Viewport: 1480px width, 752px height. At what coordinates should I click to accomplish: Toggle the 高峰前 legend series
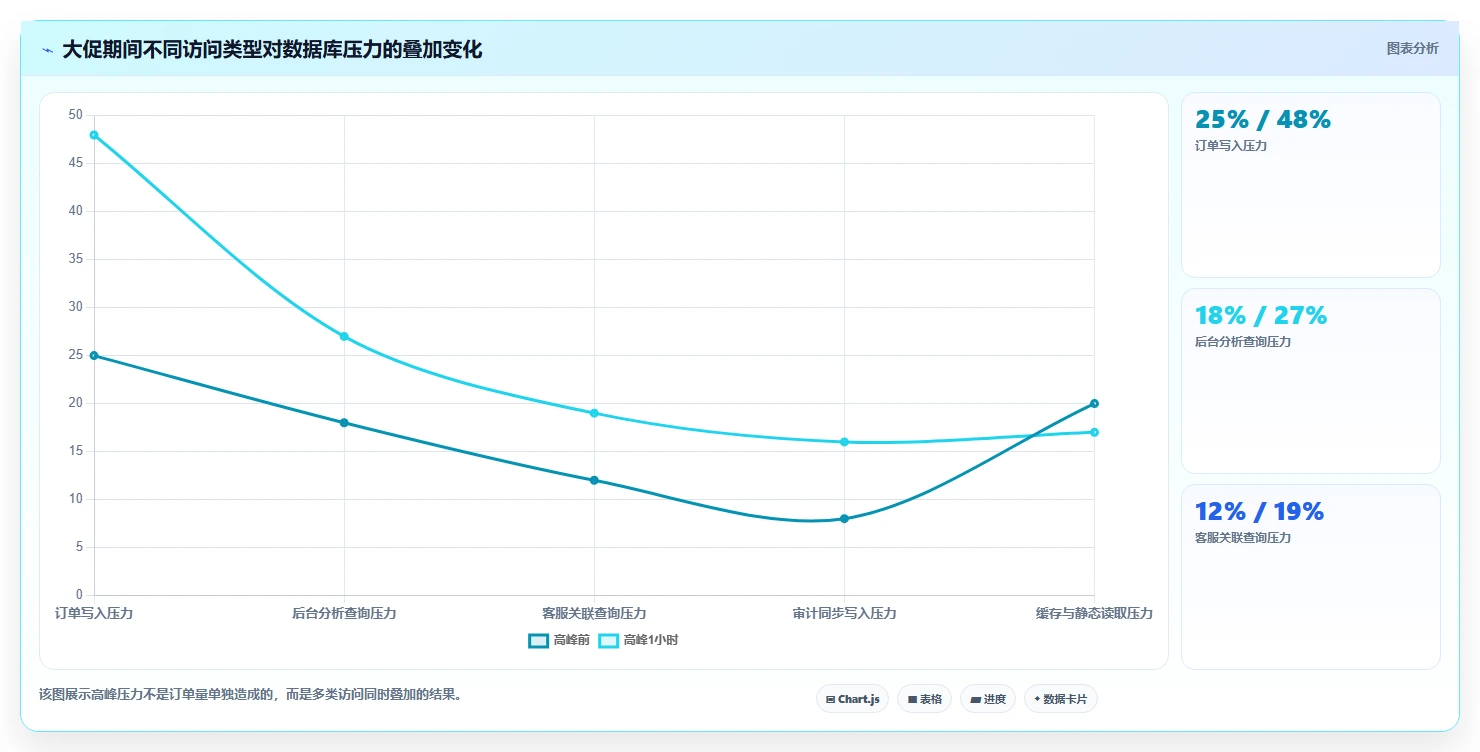pos(558,640)
